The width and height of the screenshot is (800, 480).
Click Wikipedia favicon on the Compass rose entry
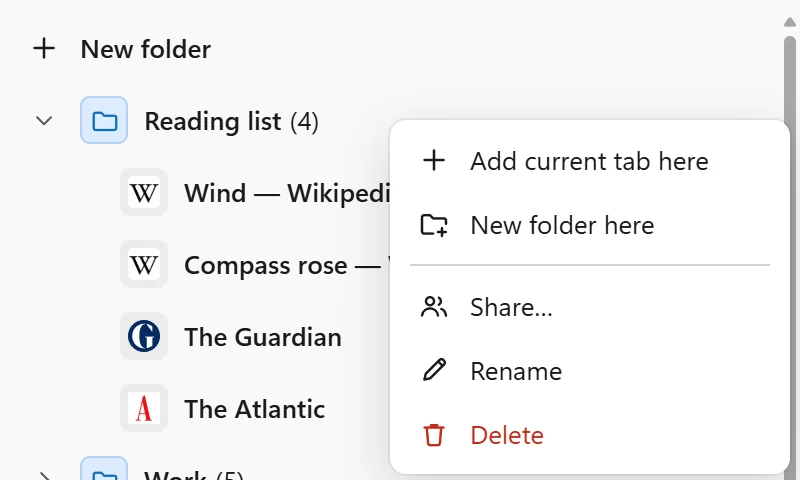coord(144,264)
